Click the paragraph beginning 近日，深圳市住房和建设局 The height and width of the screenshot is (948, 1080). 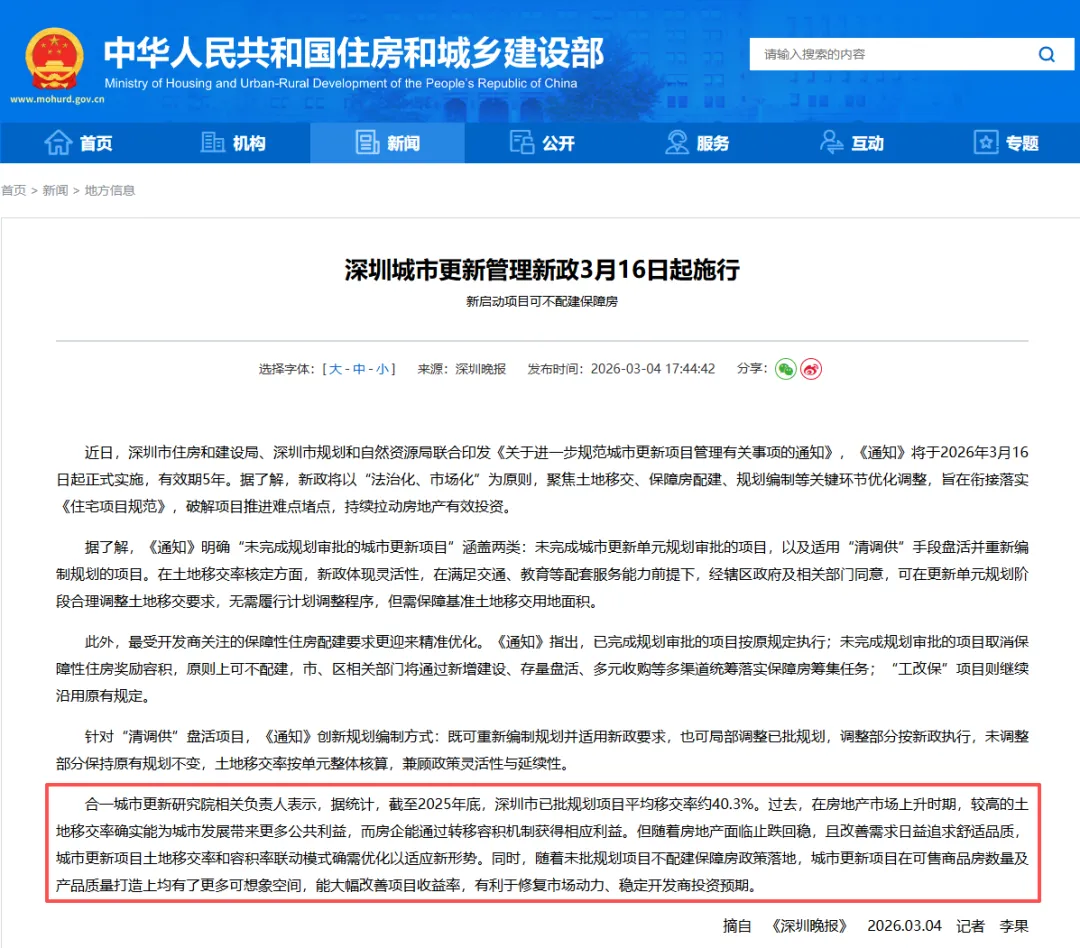point(542,480)
